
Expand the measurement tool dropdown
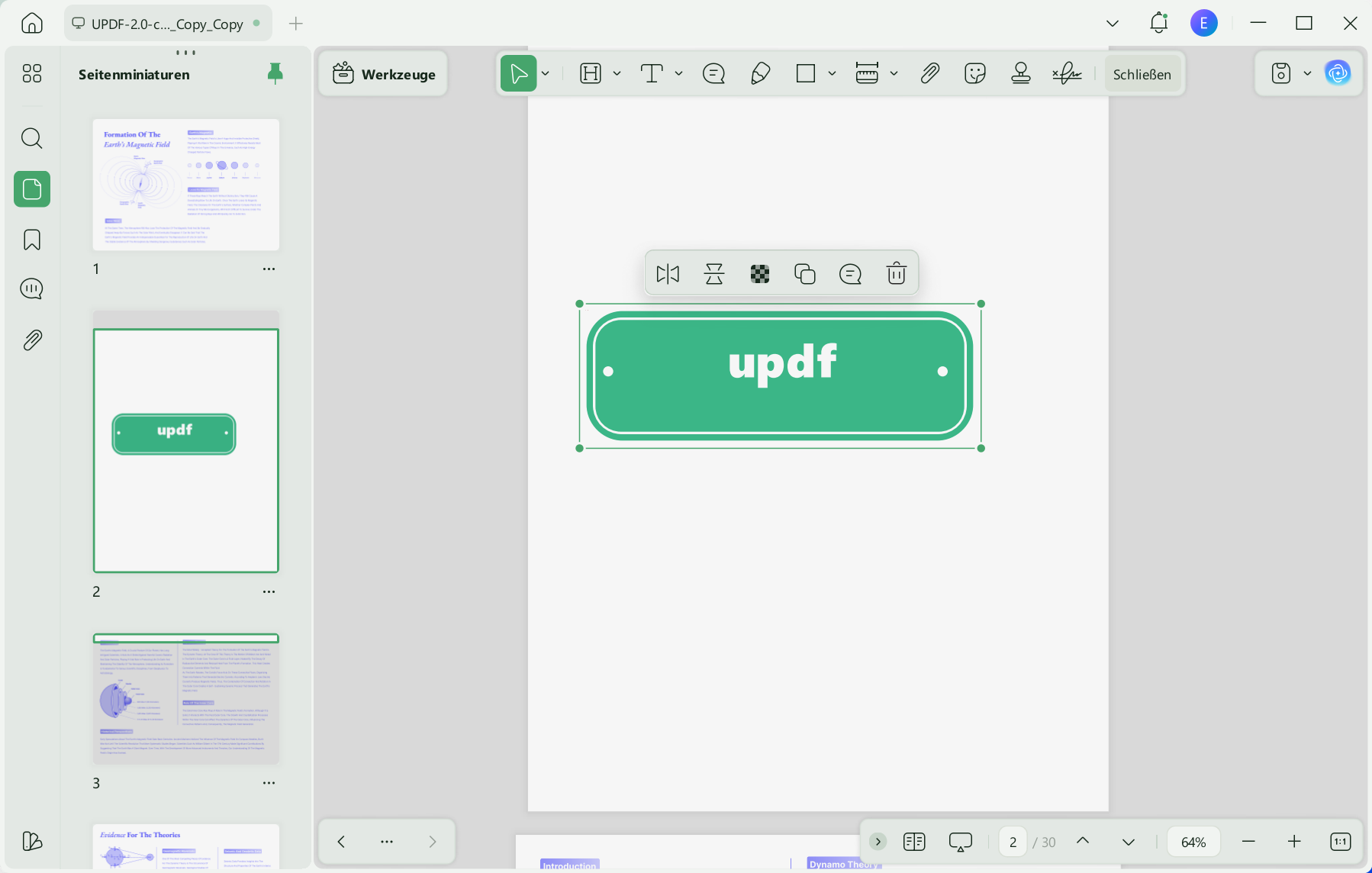tap(894, 74)
